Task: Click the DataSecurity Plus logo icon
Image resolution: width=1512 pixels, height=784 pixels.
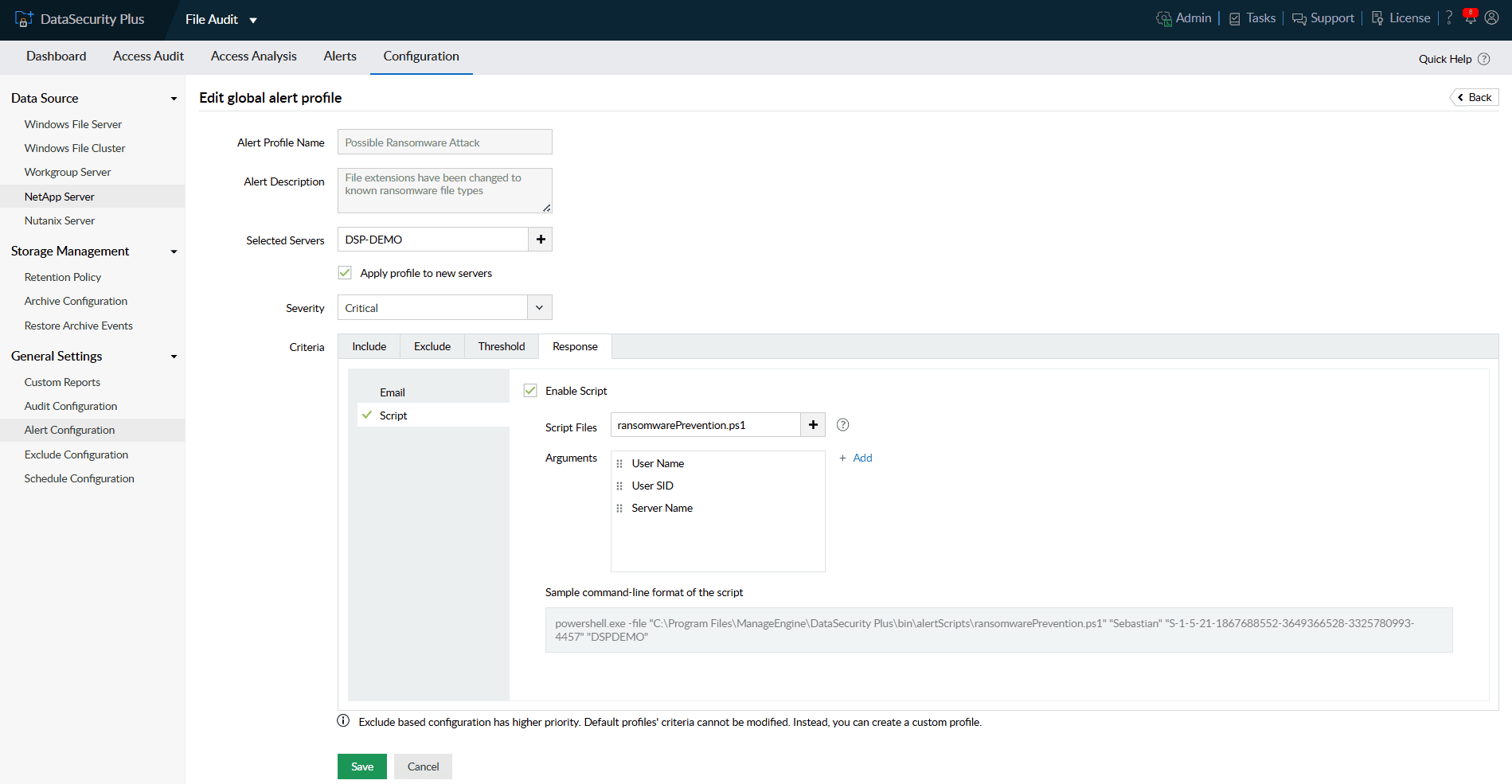Action: click(x=24, y=19)
